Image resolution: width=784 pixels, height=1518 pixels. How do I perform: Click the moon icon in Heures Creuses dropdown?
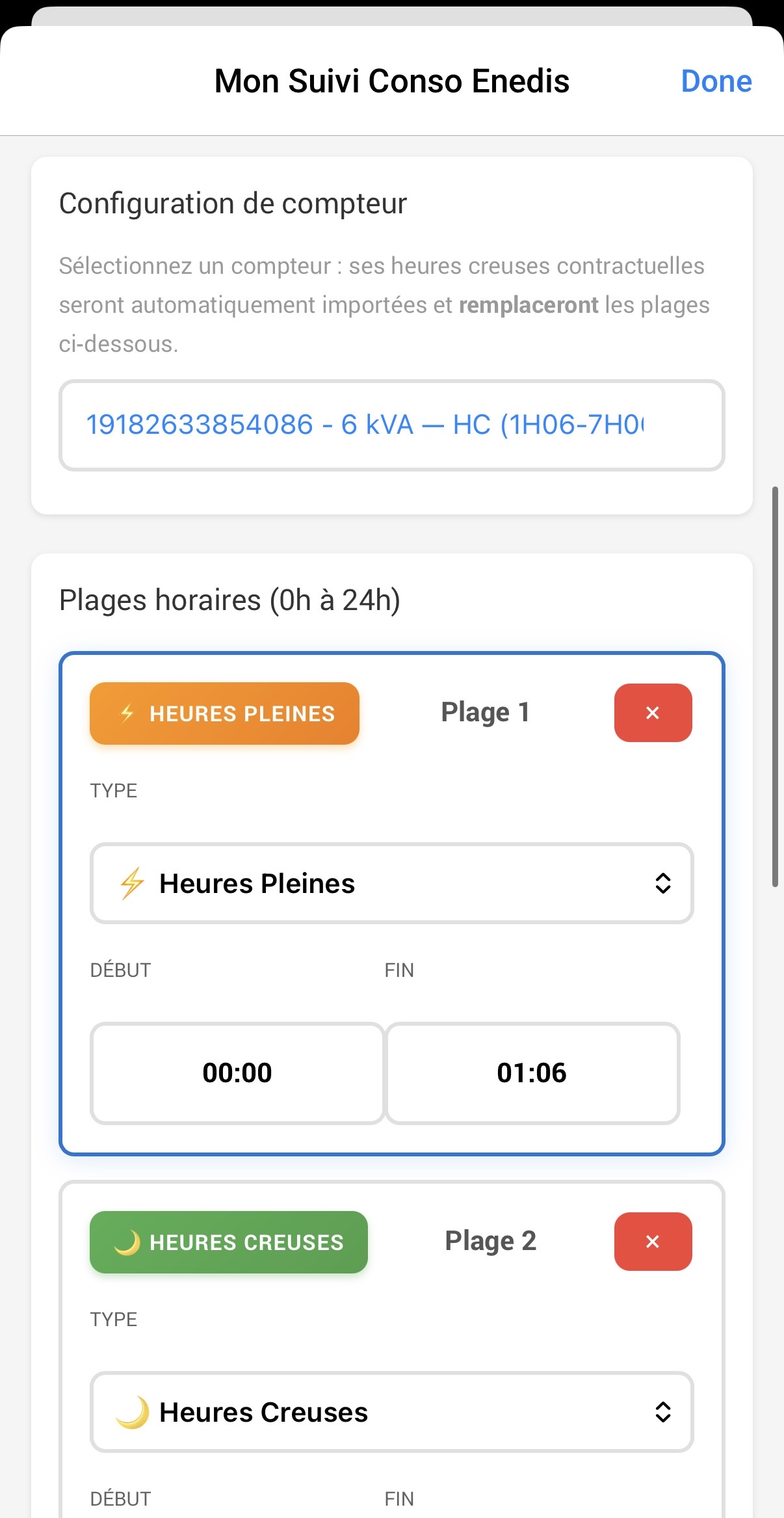click(x=132, y=1413)
